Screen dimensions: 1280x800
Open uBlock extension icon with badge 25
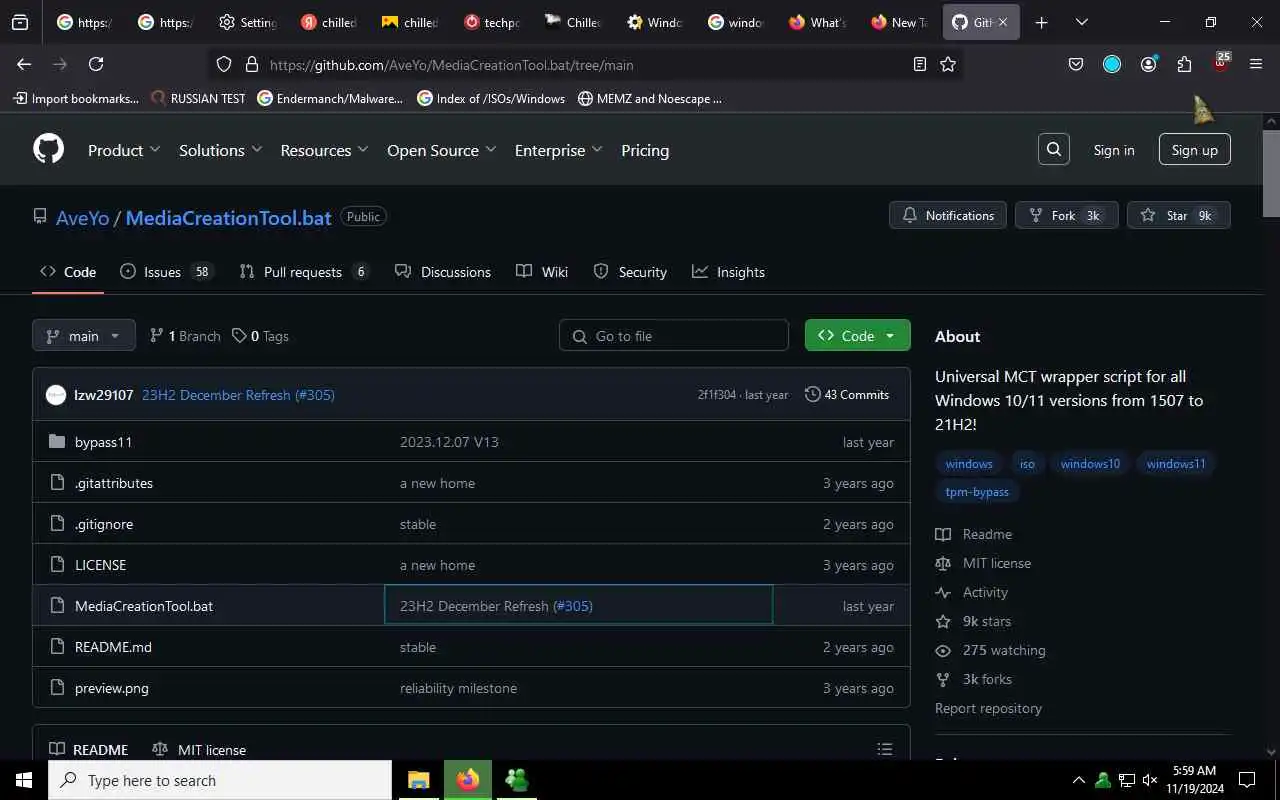coord(1220,64)
